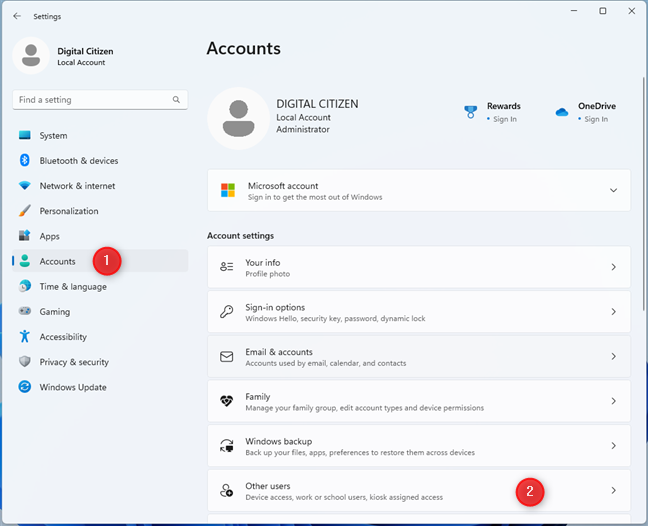Expand the Family settings row arrow
The width and height of the screenshot is (648, 526).
point(613,401)
